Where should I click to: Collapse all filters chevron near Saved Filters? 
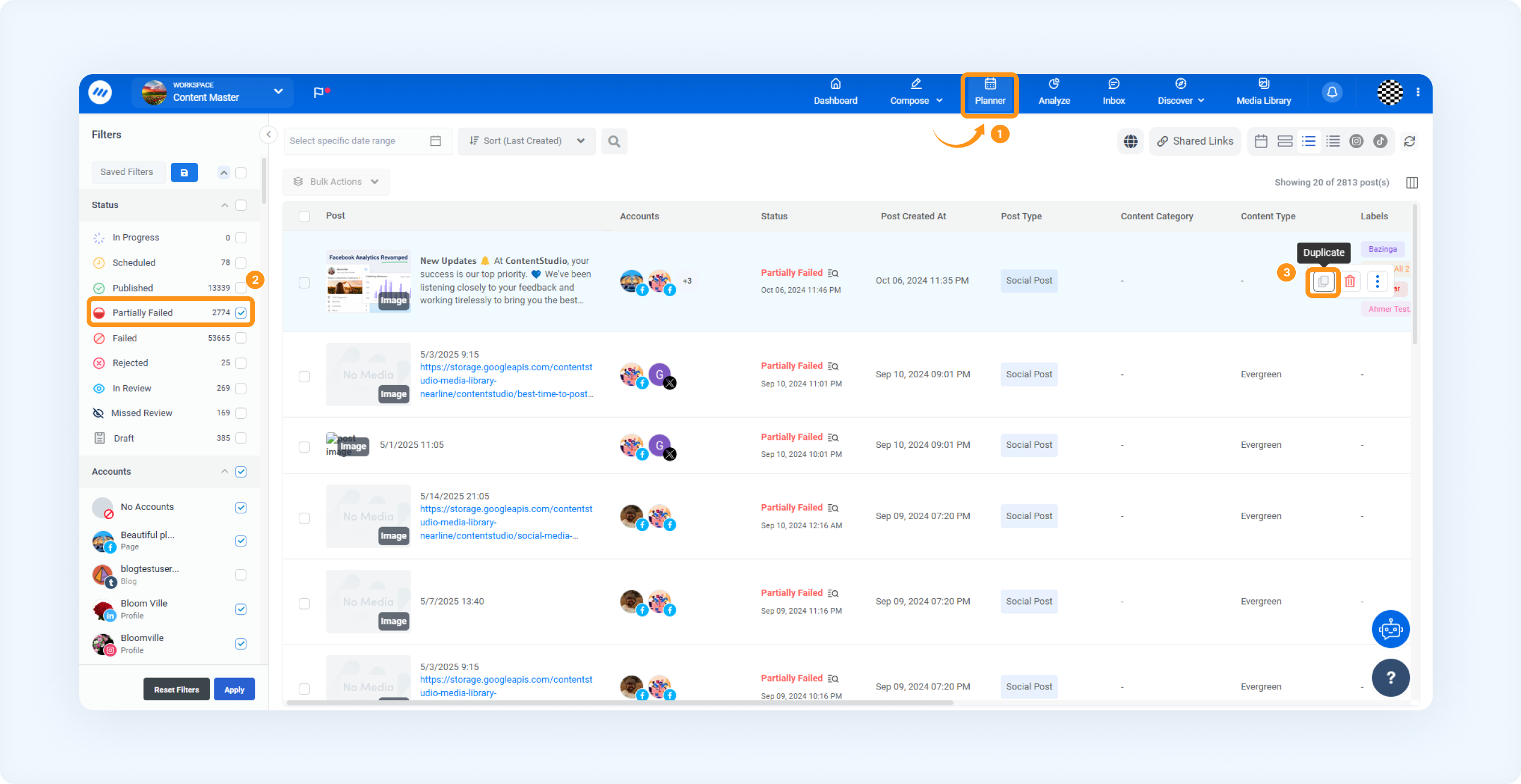[x=224, y=173]
